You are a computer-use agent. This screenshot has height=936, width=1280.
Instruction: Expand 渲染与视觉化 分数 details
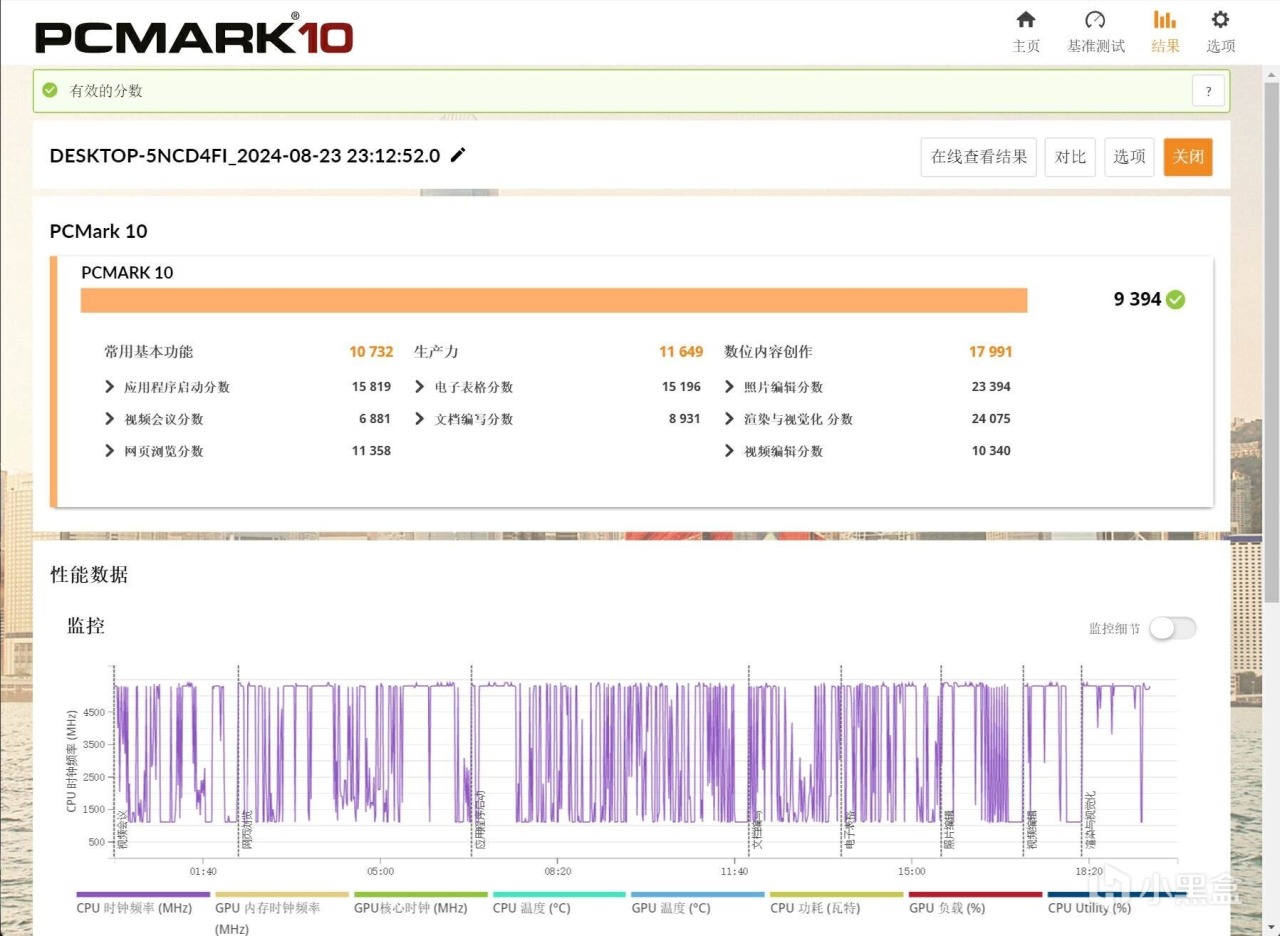[730, 419]
